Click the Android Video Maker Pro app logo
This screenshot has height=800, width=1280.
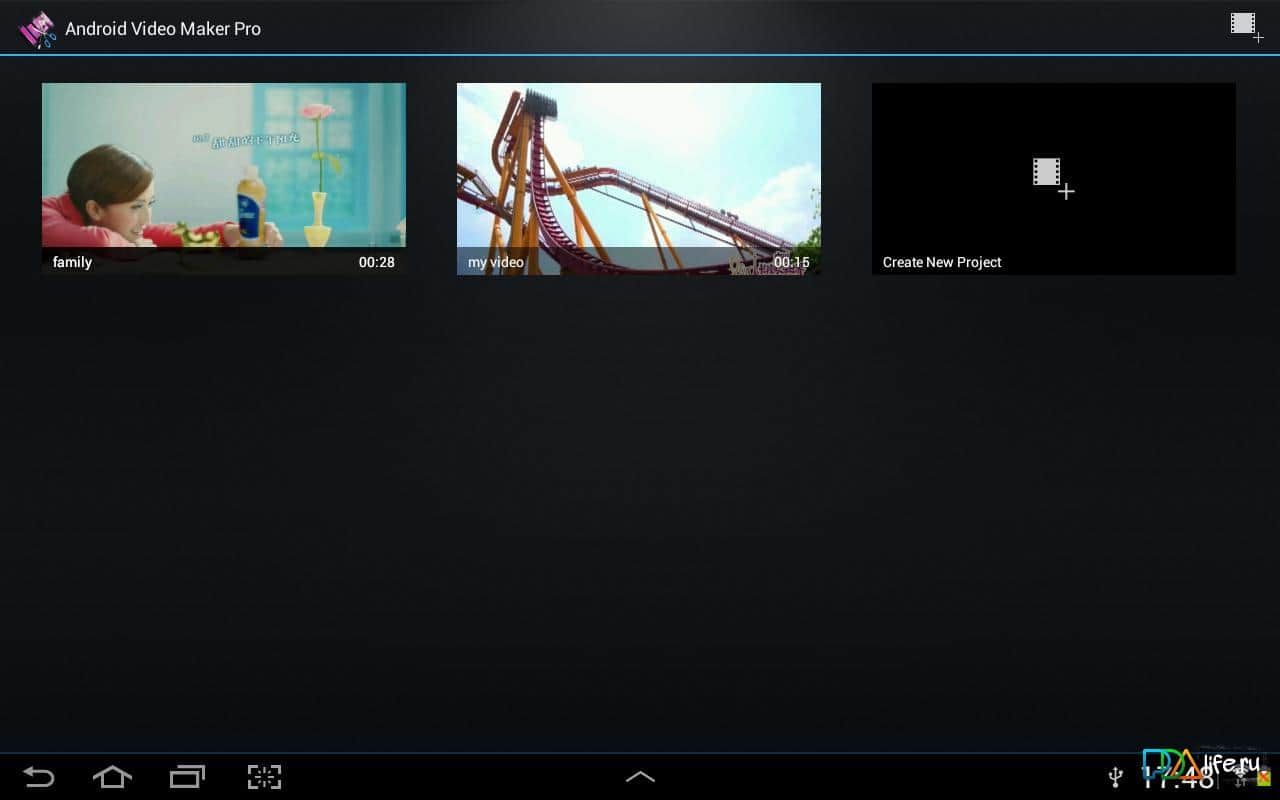[38, 29]
